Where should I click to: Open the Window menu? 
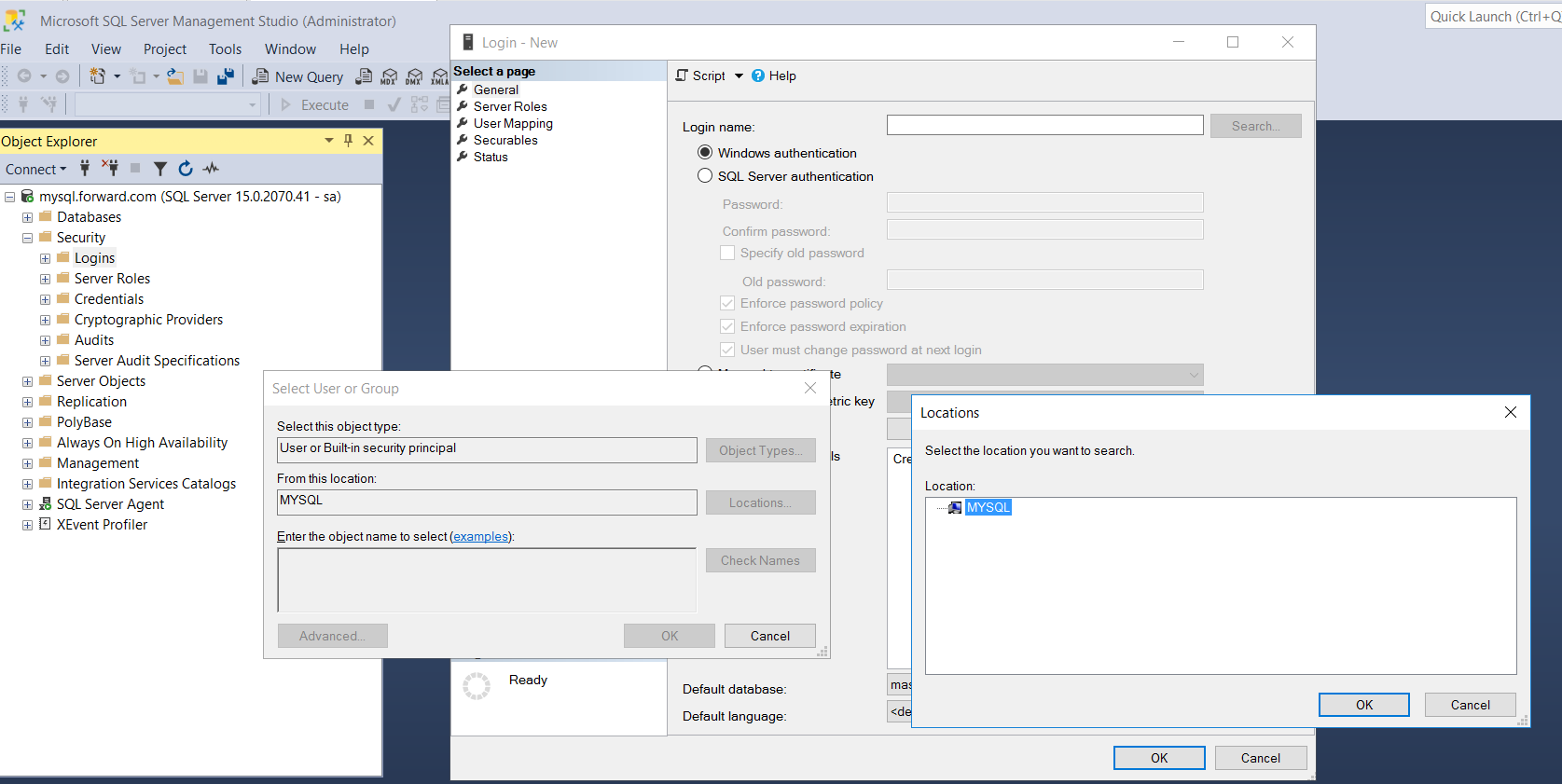tap(290, 48)
